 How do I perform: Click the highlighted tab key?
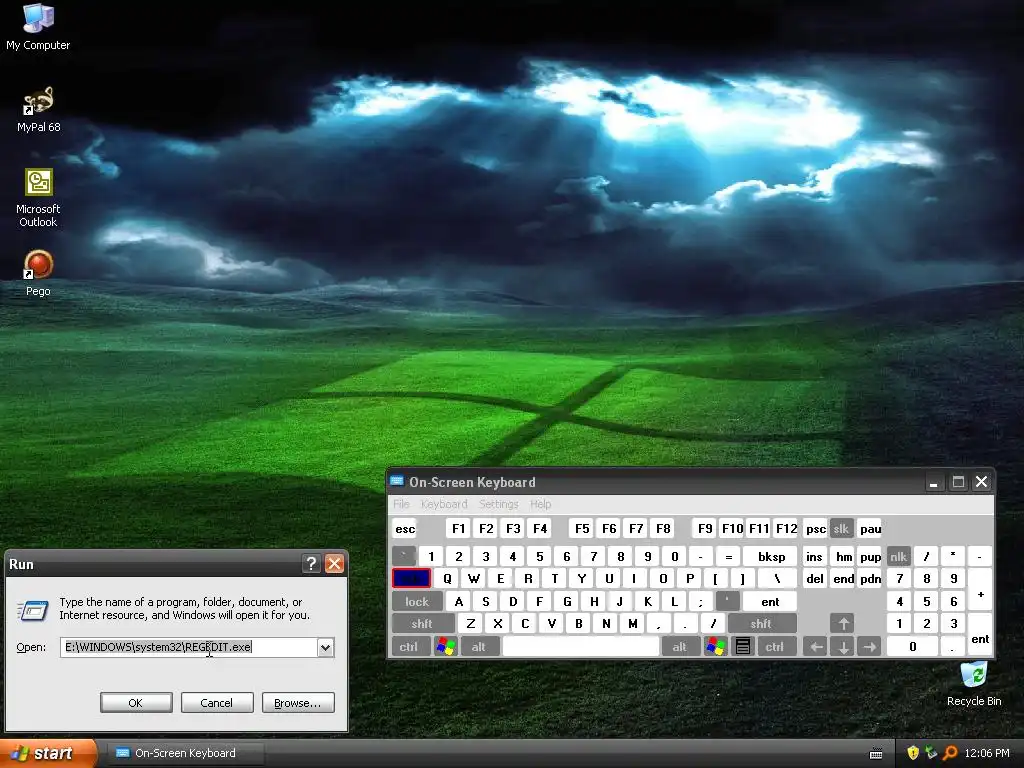click(x=411, y=579)
